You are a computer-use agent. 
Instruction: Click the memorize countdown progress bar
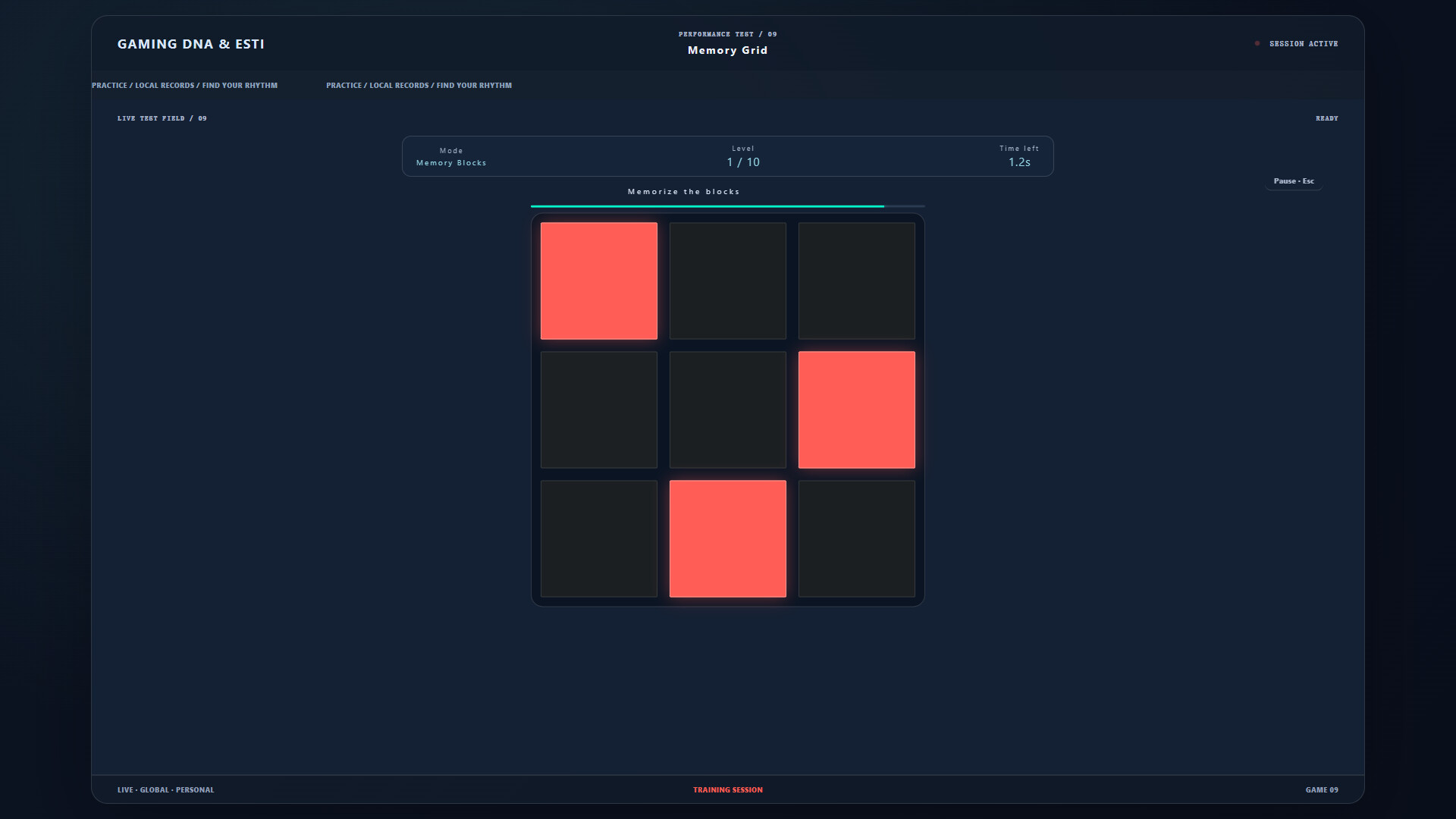[728, 206]
